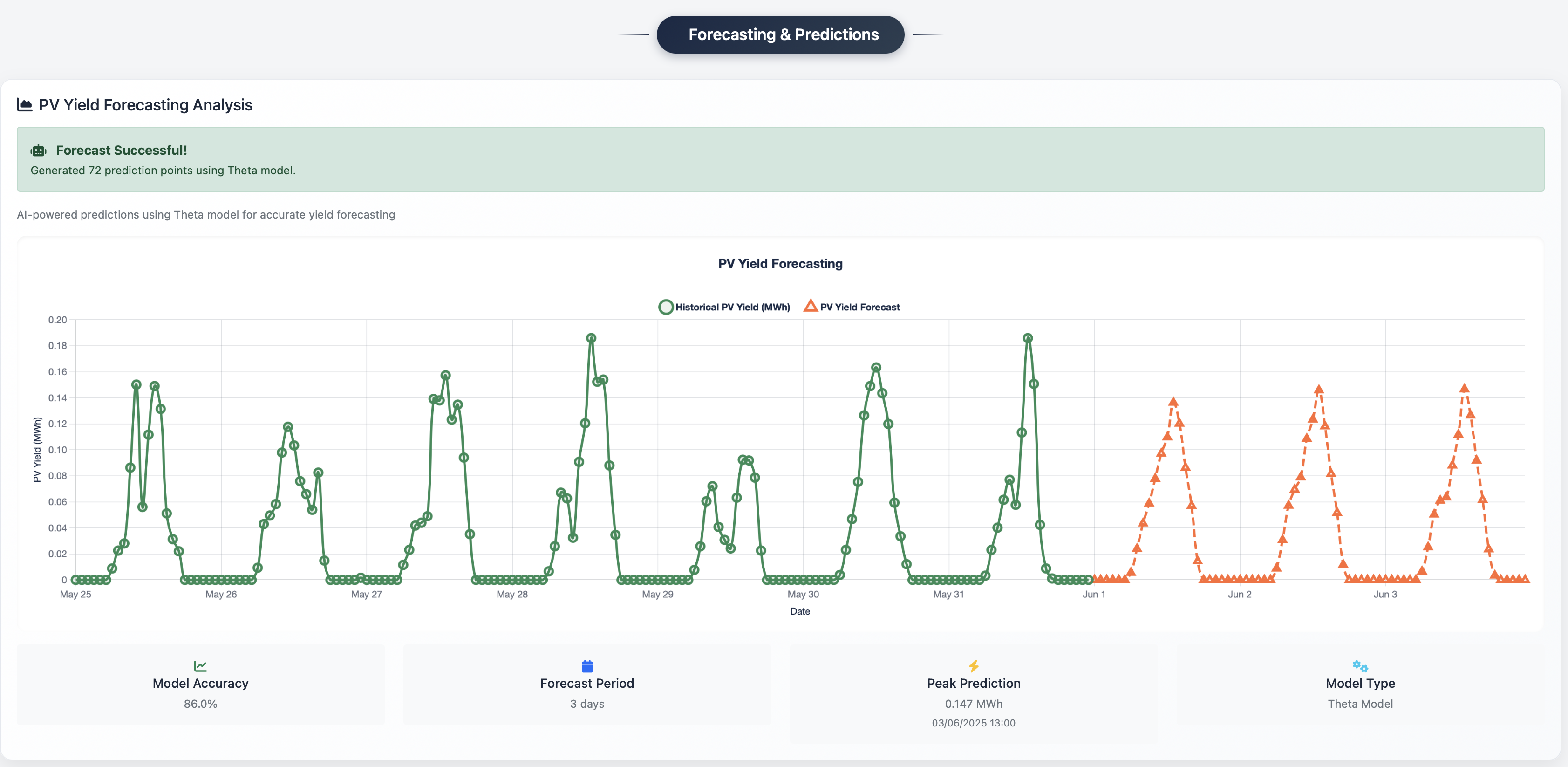Select the Forecasting & Predictions tab
The image size is (1568, 767).
[781, 34]
